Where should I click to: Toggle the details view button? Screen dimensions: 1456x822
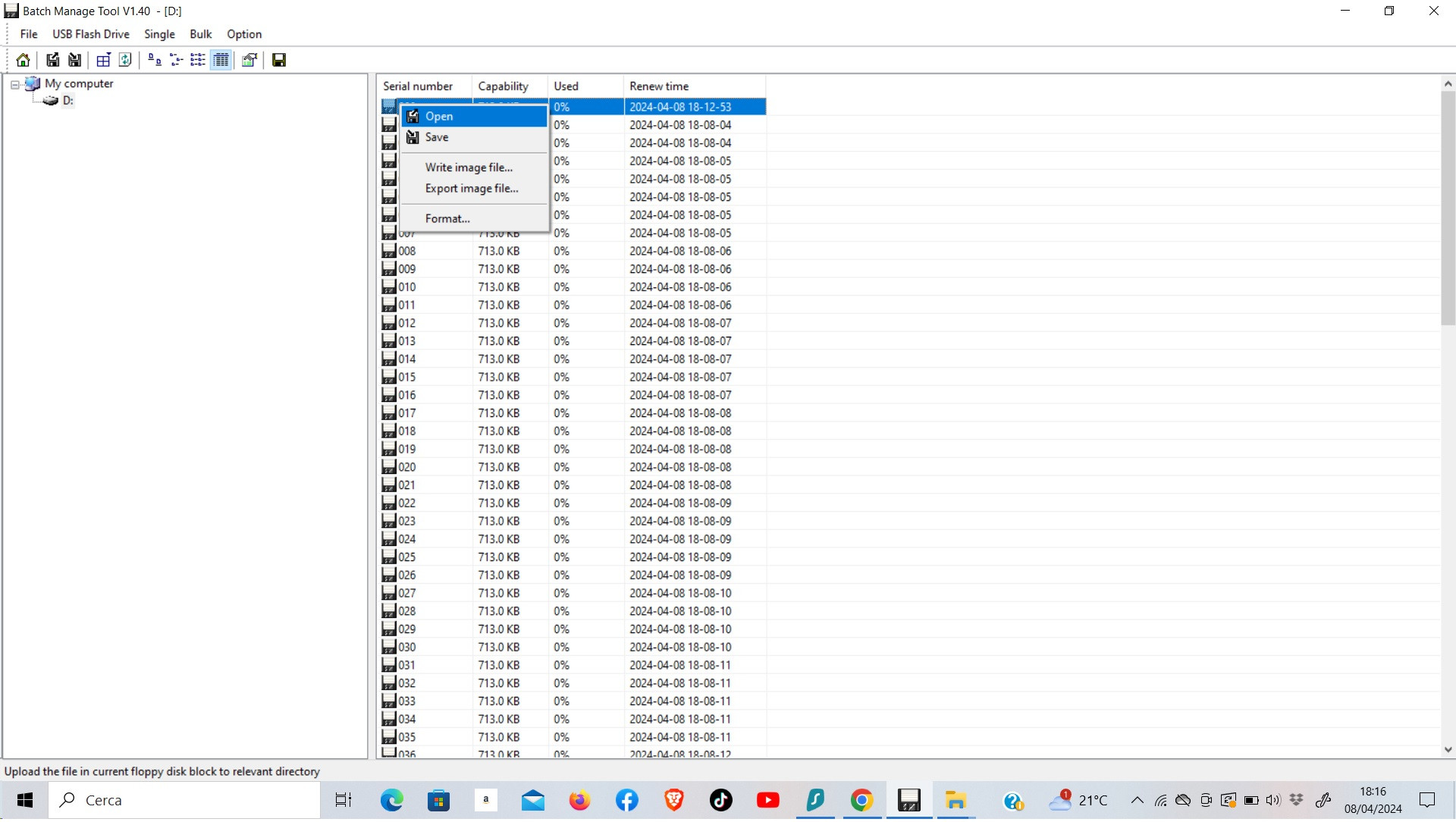221,60
